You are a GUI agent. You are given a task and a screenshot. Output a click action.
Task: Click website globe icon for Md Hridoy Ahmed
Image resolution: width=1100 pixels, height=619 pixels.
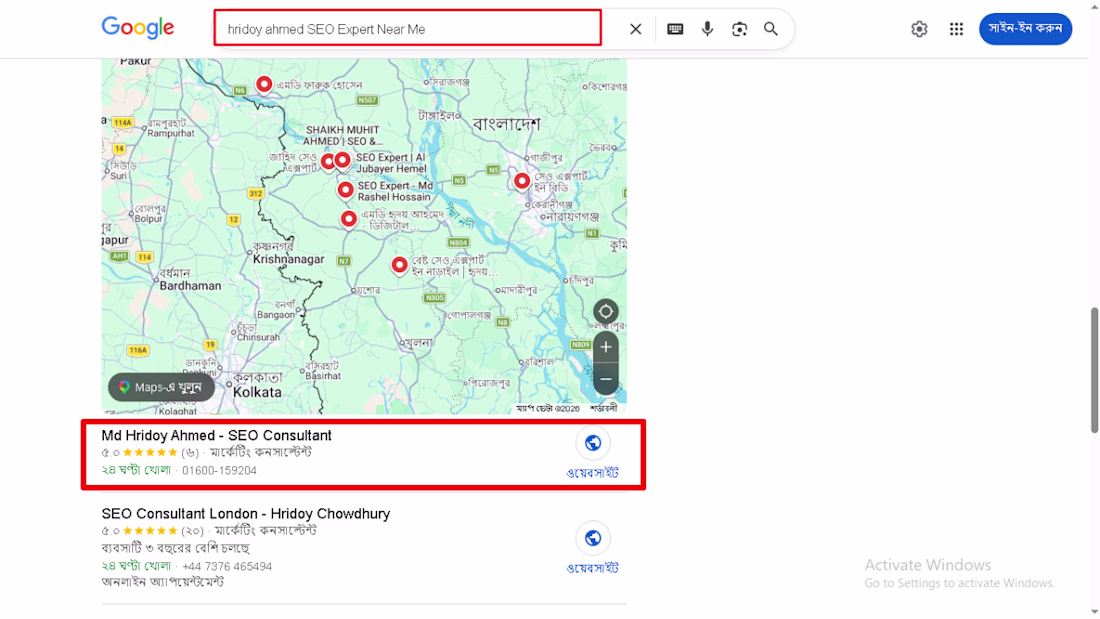(x=593, y=444)
